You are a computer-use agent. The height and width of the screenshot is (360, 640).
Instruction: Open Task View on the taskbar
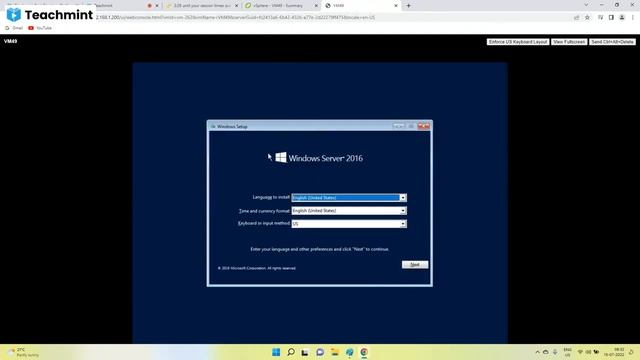[305, 352]
